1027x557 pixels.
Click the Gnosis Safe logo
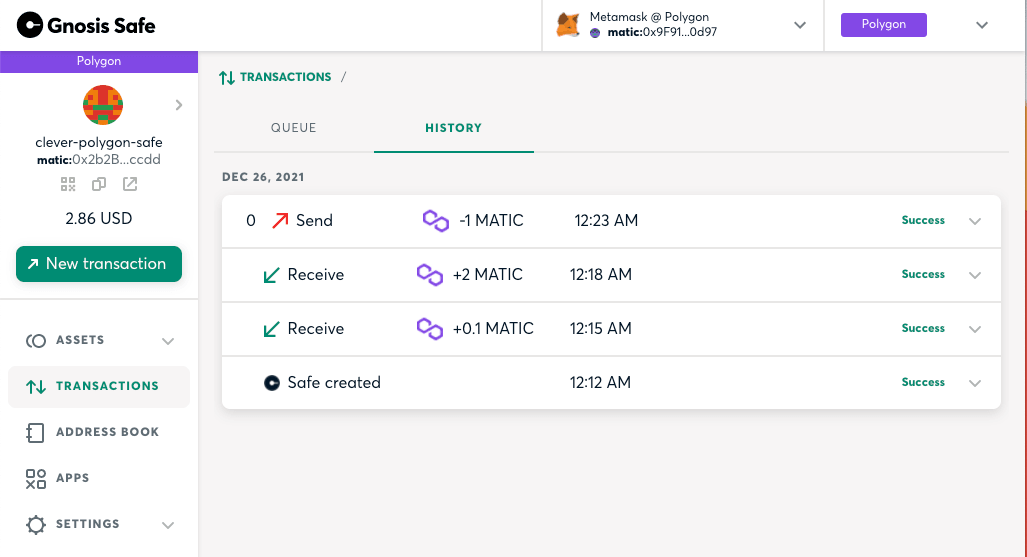(x=86, y=25)
